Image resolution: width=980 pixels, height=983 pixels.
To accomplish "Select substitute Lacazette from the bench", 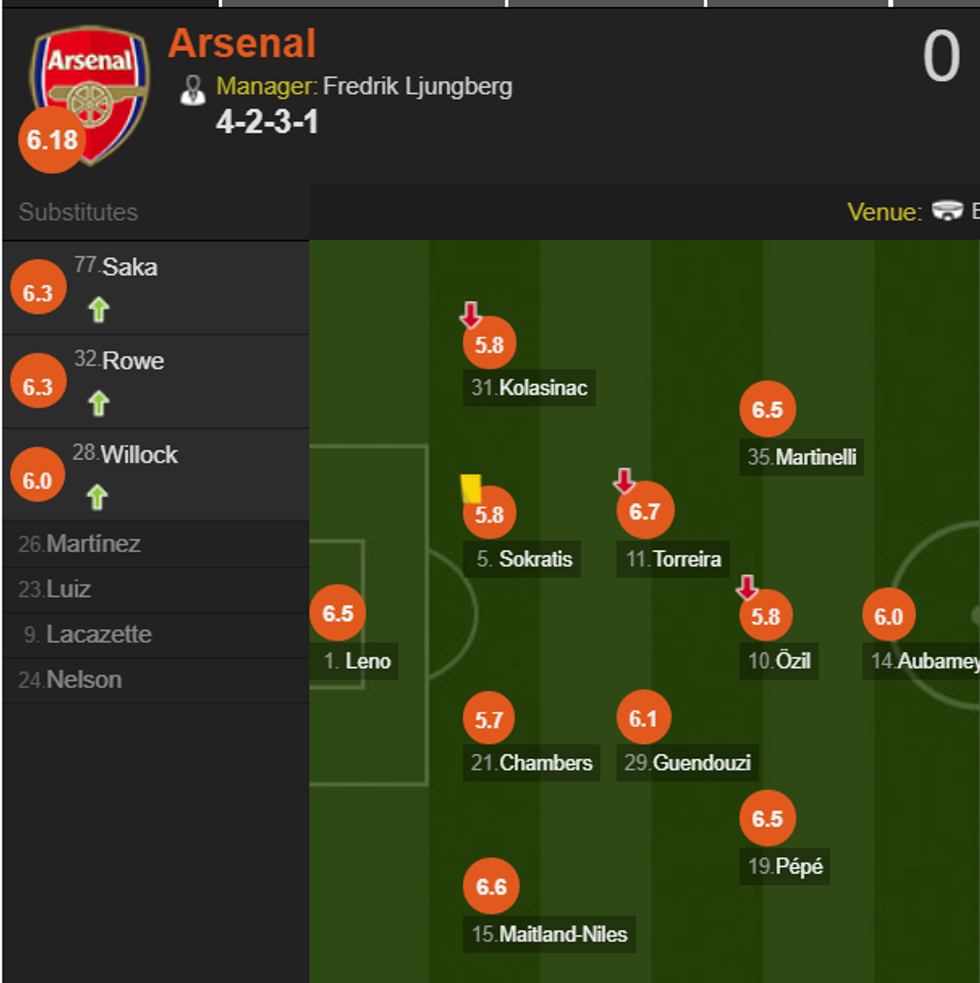I will [98, 634].
